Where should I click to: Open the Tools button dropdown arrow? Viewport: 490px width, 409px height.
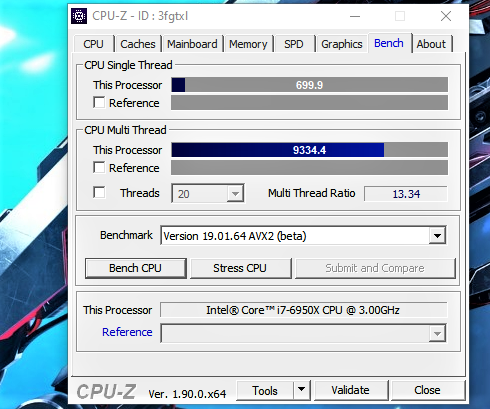click(302, 390)
